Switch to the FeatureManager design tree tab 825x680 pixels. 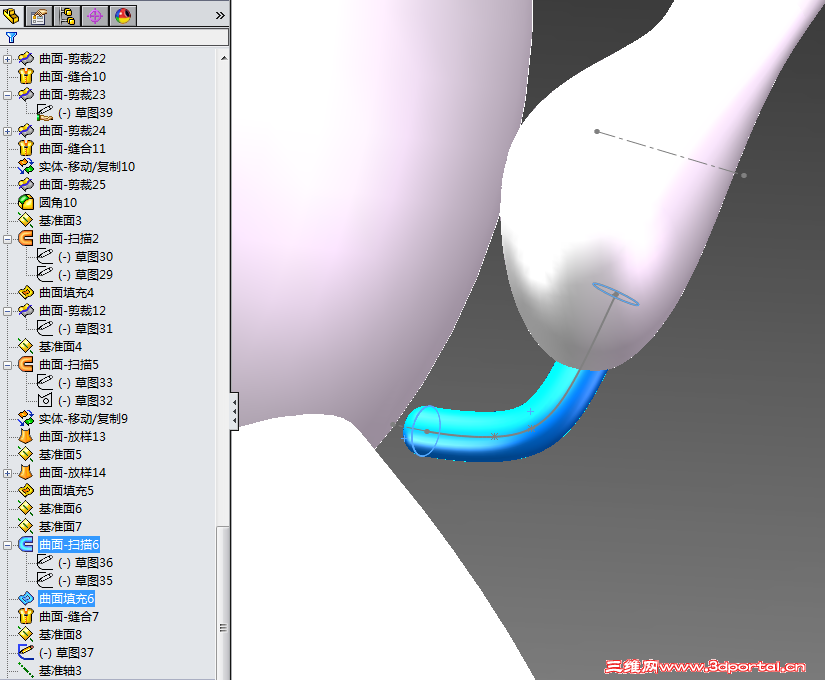click(12, 15)
